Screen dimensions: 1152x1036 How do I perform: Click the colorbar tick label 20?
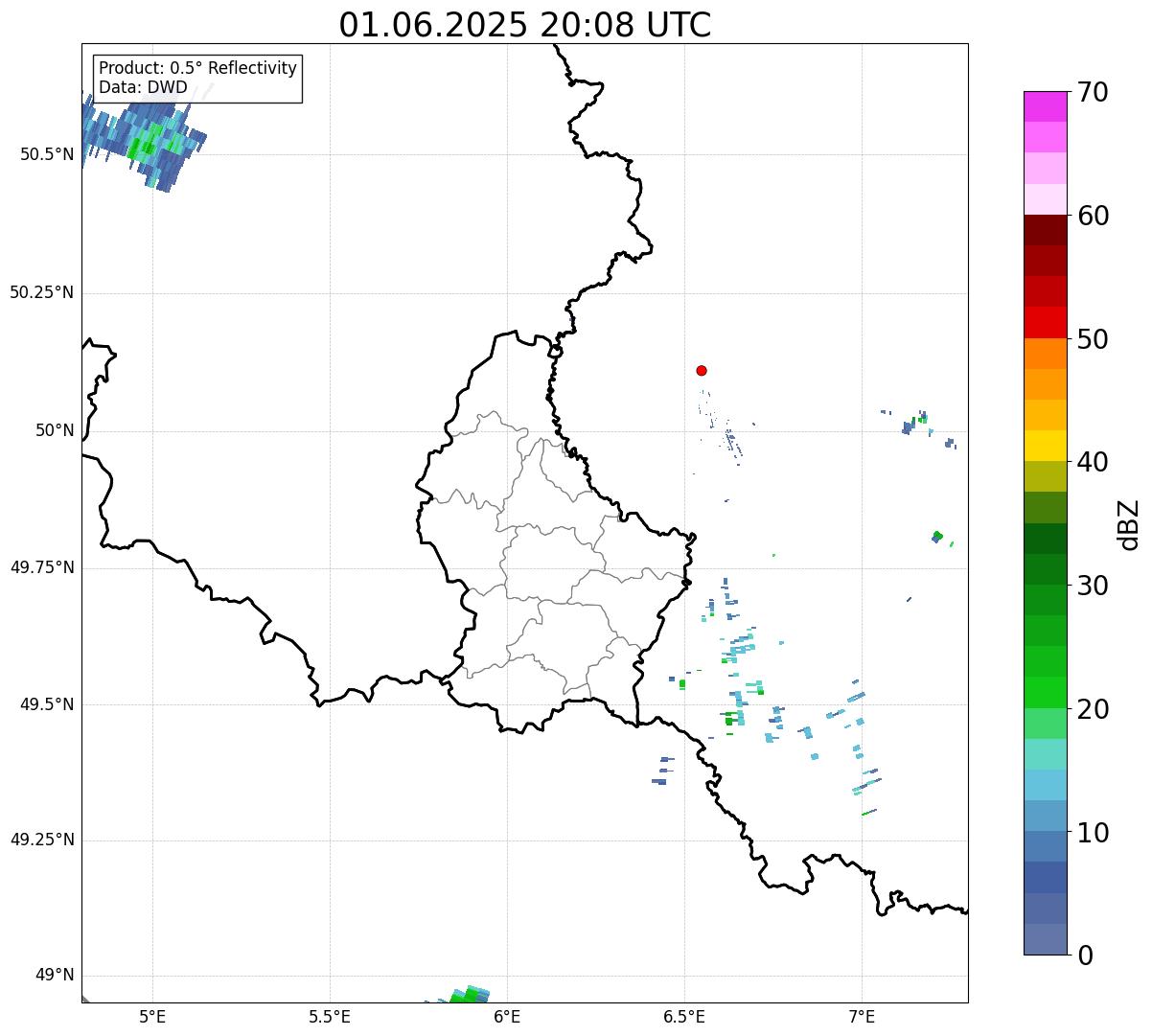(x=1093, y=709)
